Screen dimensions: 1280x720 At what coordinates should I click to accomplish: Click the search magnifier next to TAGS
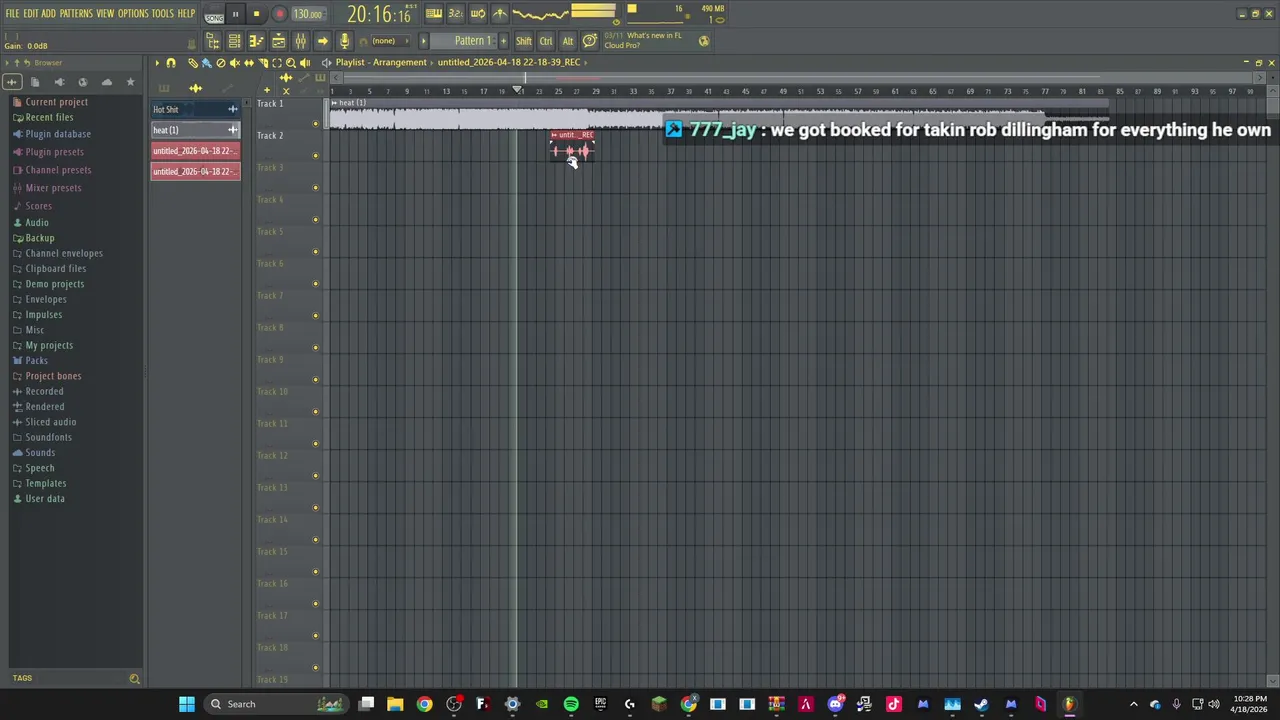pos(134,678)
